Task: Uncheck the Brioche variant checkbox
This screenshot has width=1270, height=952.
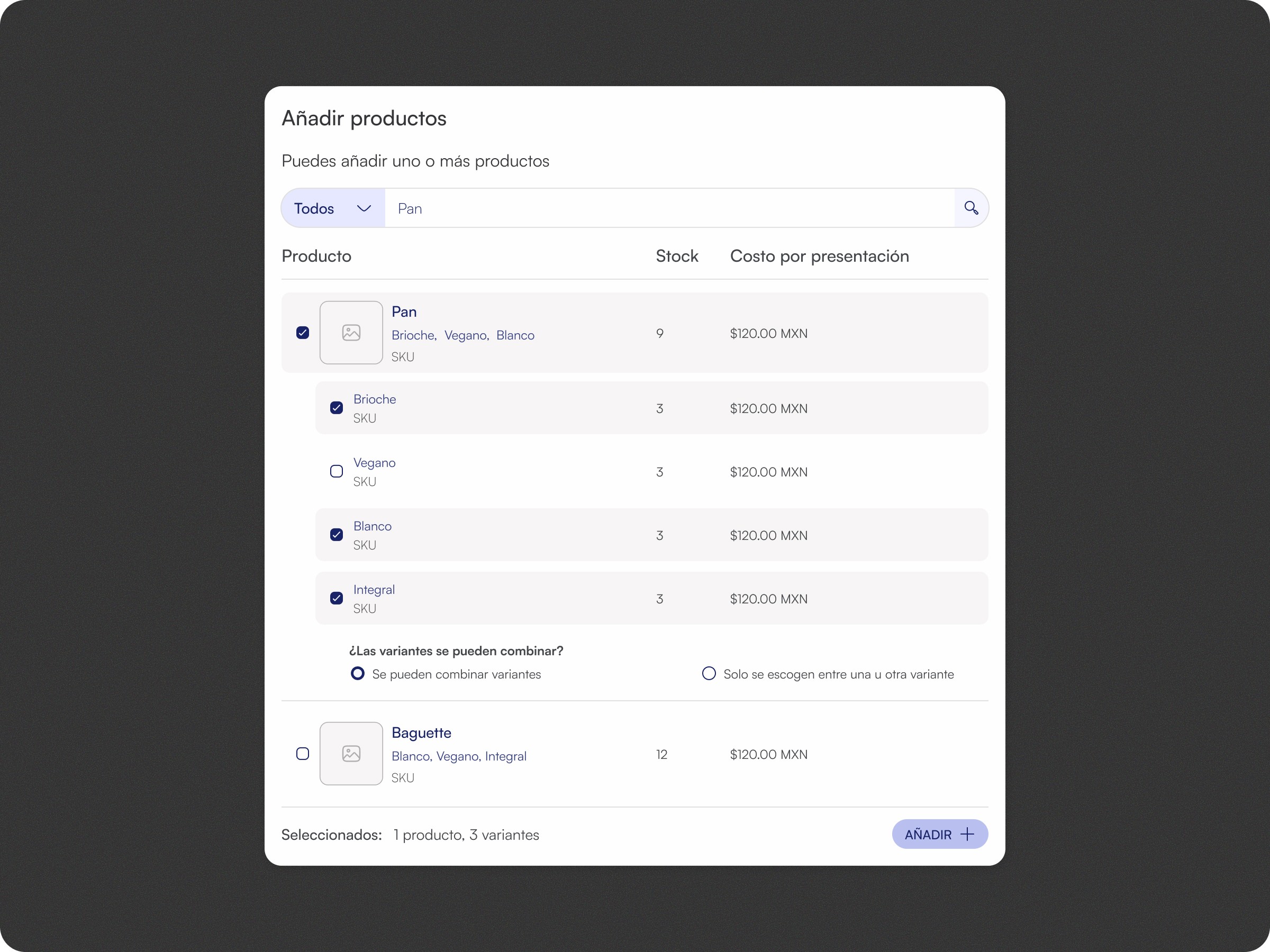Action: (x=337, y=408)
